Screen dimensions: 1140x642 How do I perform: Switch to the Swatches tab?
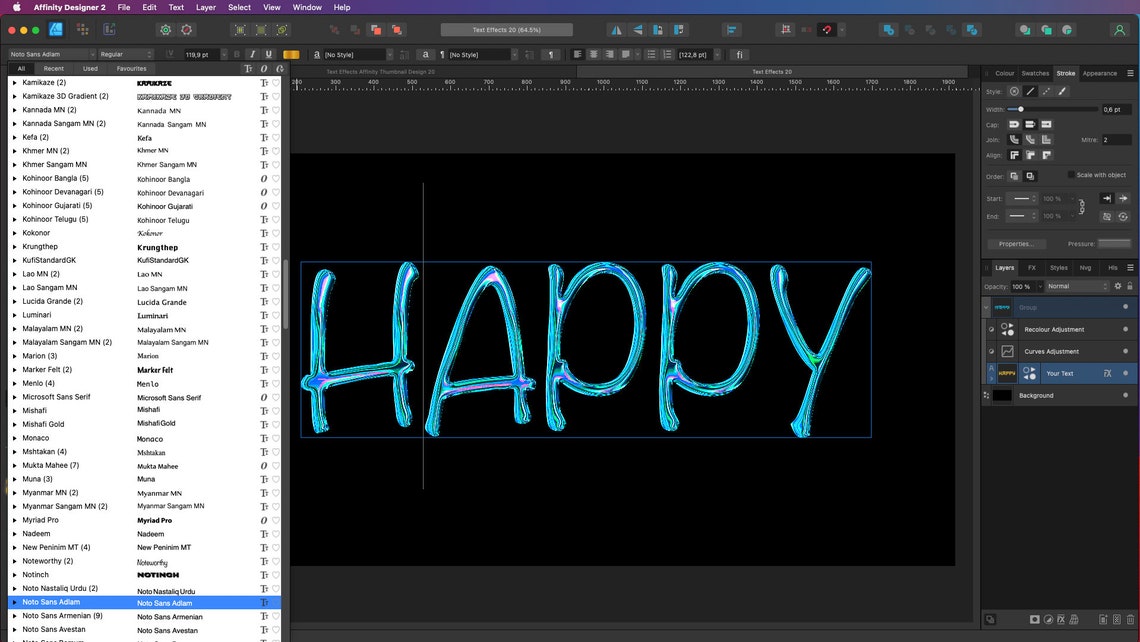point(1035,72)
